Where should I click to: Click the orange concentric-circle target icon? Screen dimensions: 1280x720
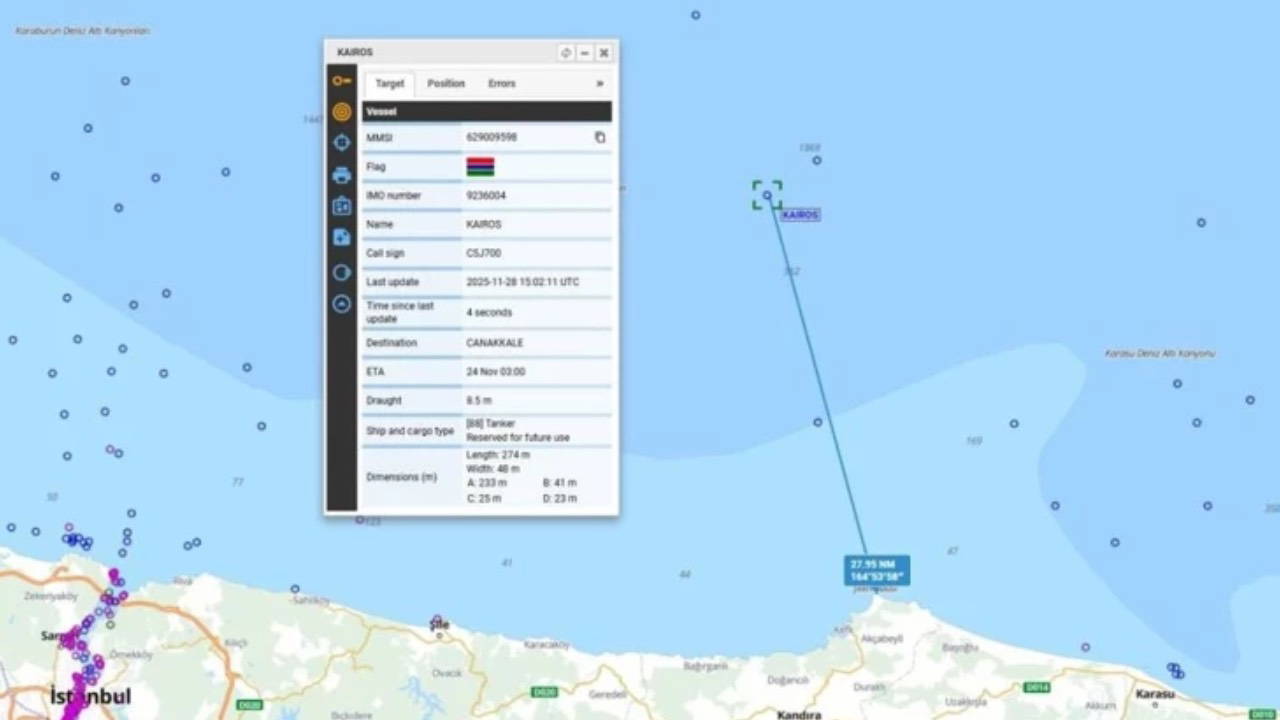pos(341,112)
